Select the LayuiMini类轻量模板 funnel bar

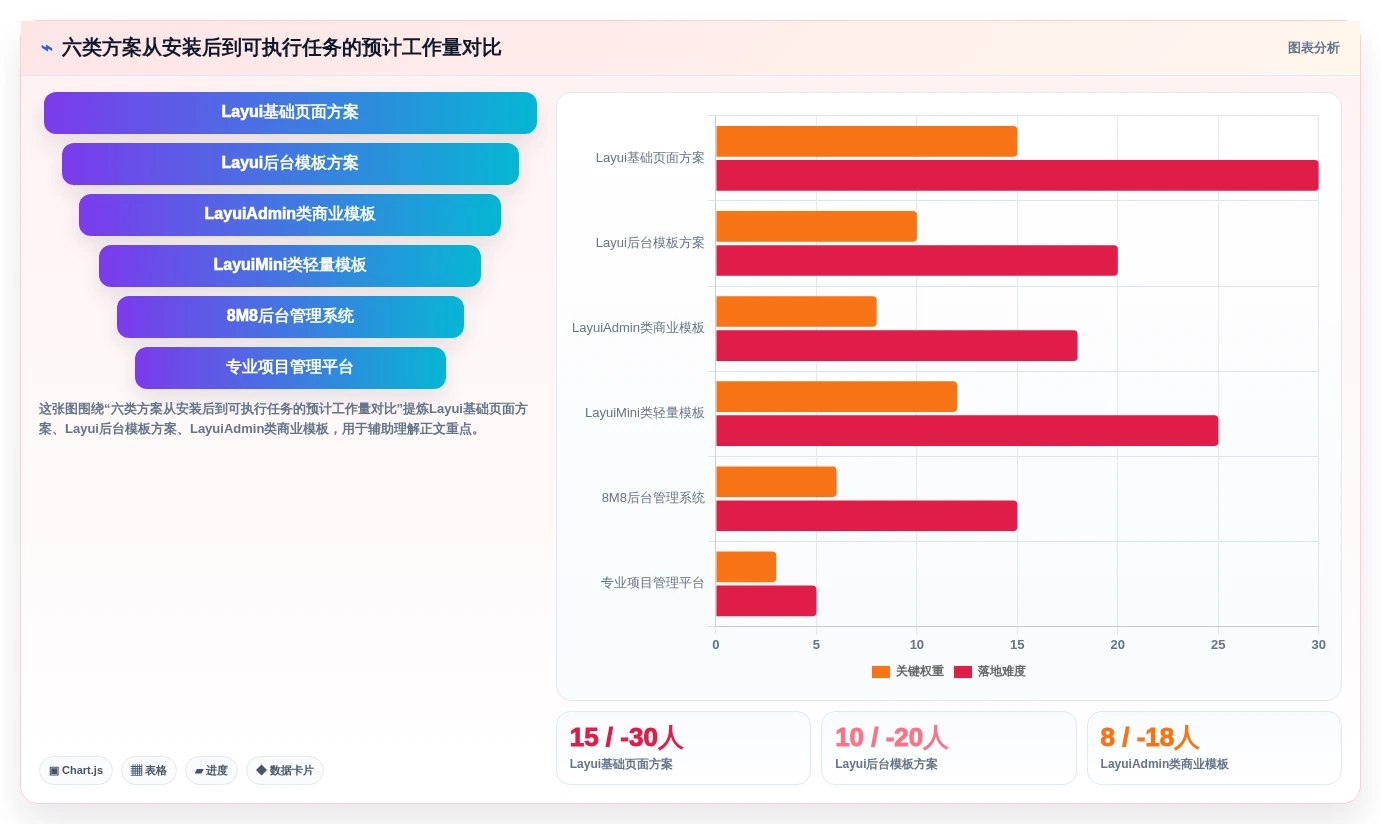click(x=290, y=266)
